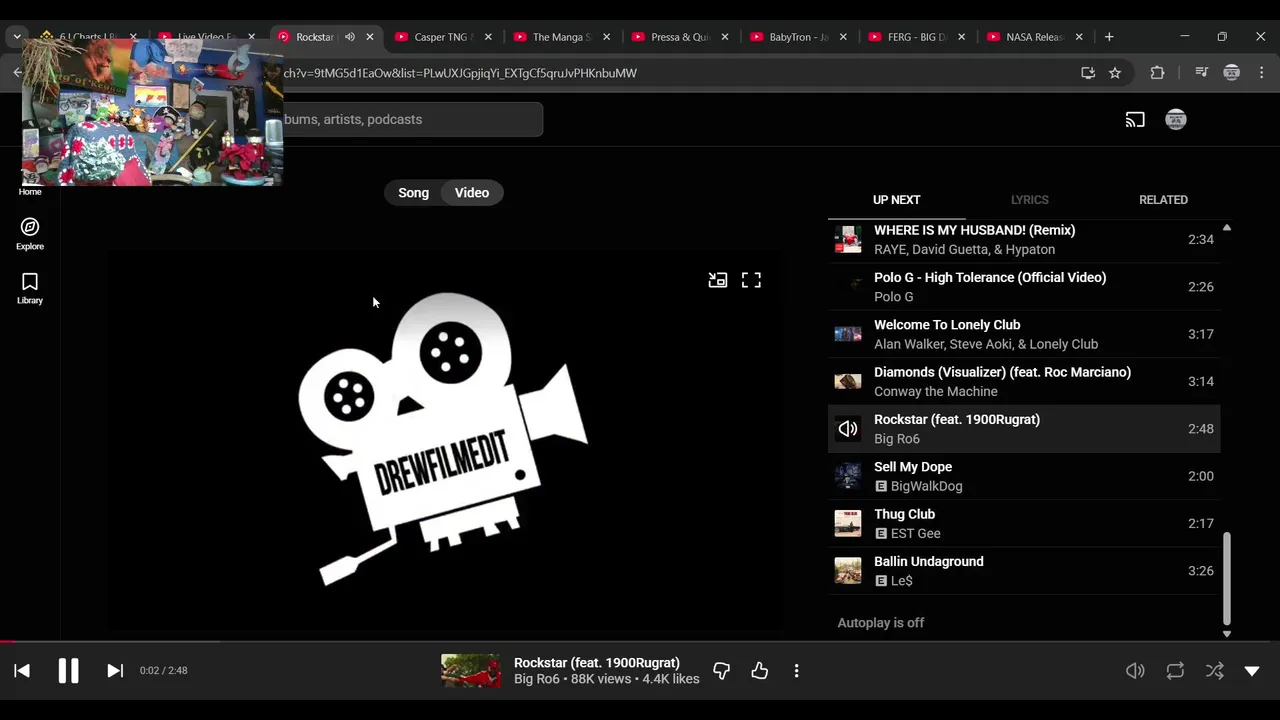This screenshot has height=720, width=1280.
Task: Click the Cast to device icon
Action: pyautogui.click(x=1135, y=120)
